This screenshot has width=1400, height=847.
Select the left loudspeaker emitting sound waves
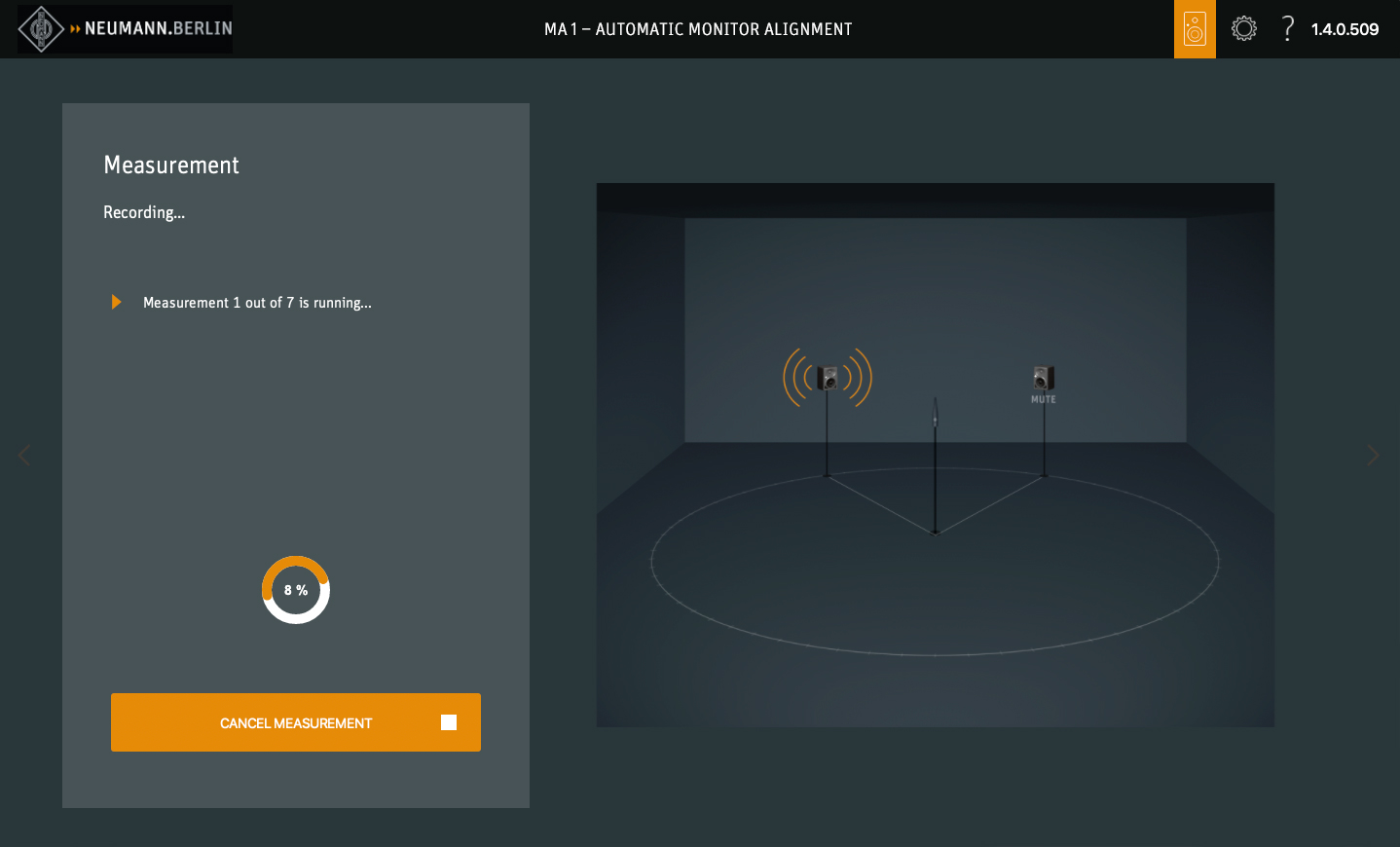click(x=828, y=378)
